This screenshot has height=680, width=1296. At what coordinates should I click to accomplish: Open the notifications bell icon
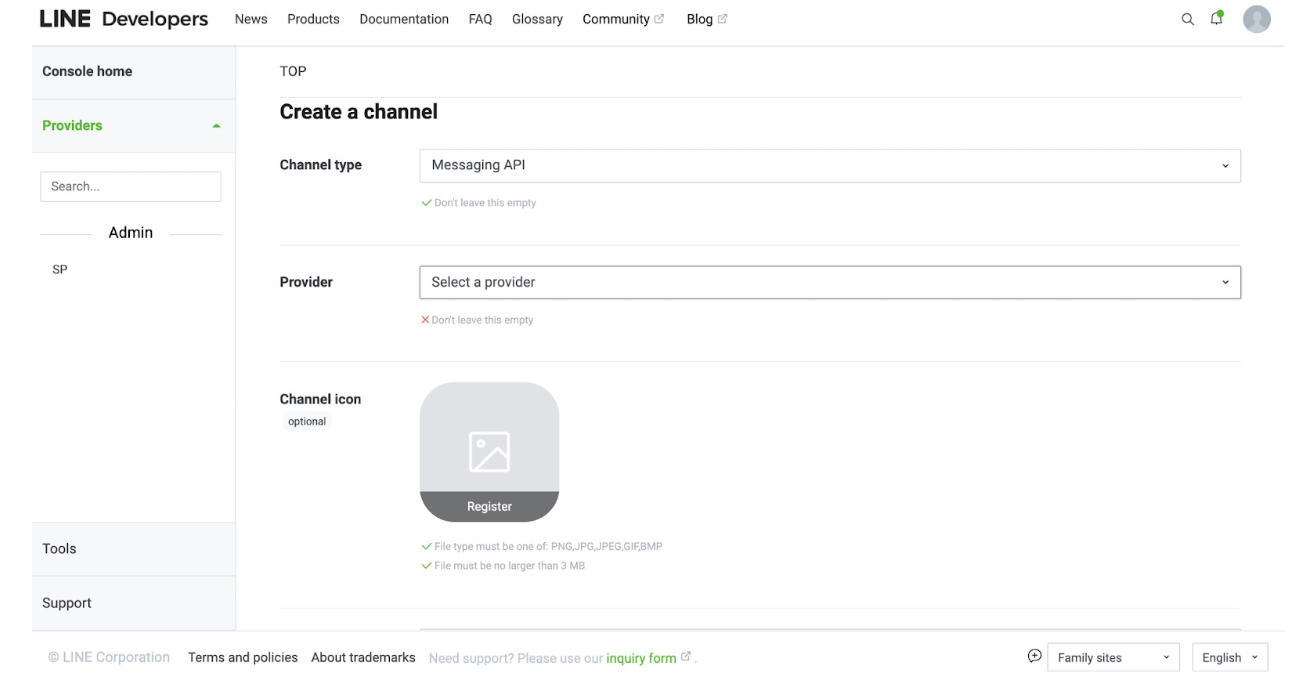pos(1217,18)
